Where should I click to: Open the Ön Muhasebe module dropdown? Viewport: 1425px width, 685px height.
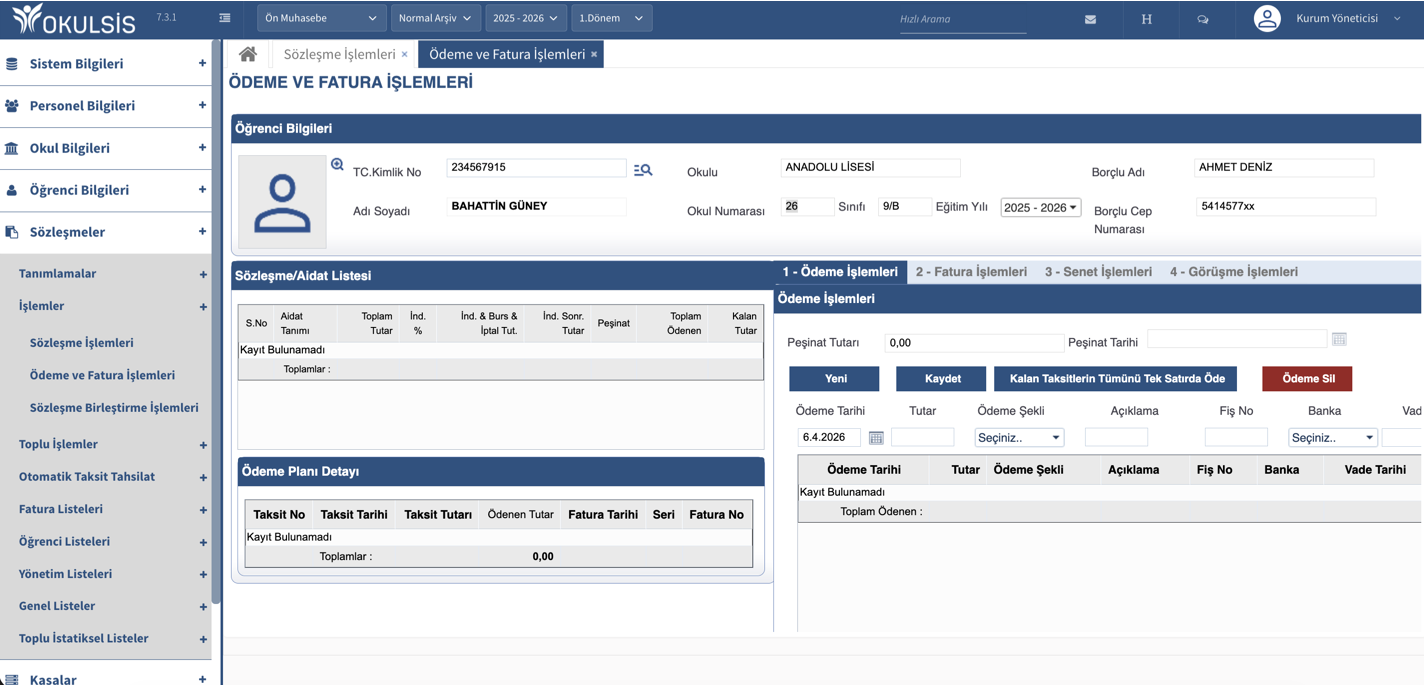(x=321, y=18)
